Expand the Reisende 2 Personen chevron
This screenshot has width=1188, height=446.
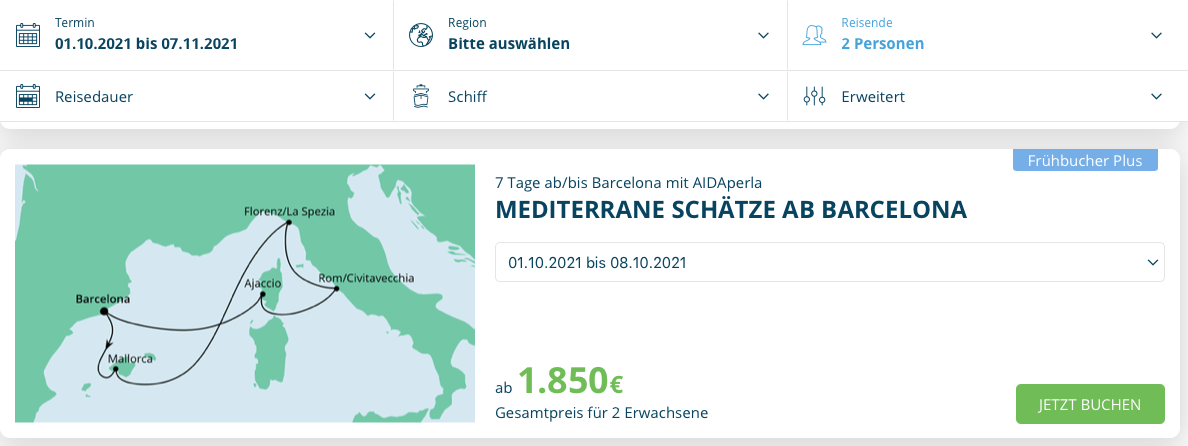click(1157, 35)
